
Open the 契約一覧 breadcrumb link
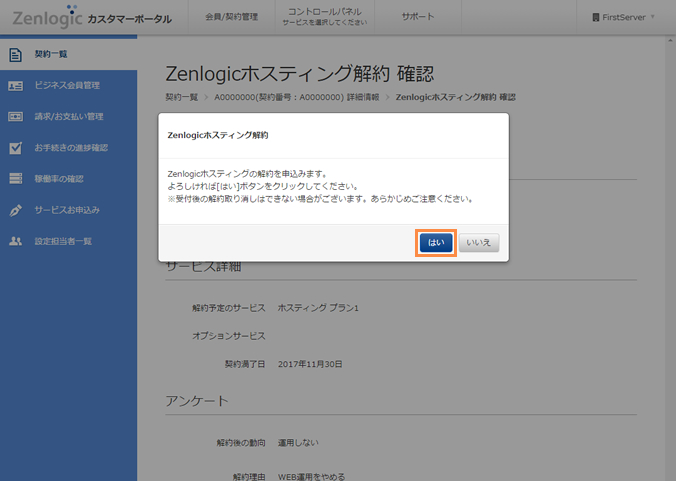(x=179, y=97)
